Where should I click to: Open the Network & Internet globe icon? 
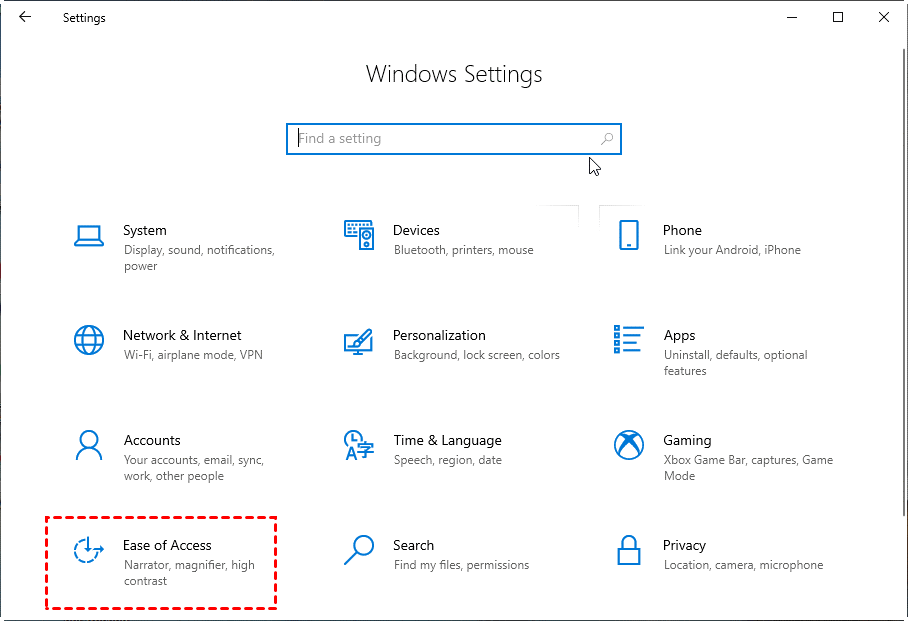coord(89,340)
